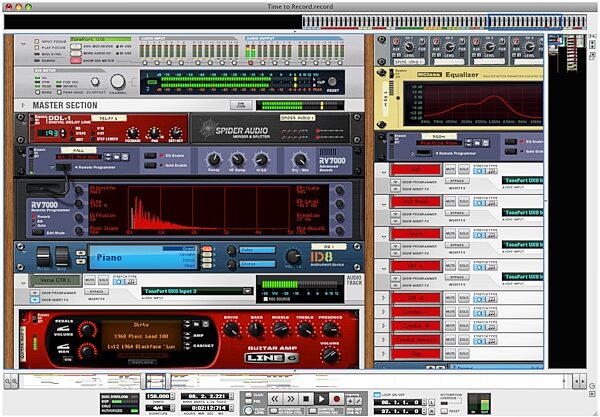This screenshot has height=417, width=600.
Task: Toggle RV7000 Hall Gate Enable button
Action: point(150,165)
